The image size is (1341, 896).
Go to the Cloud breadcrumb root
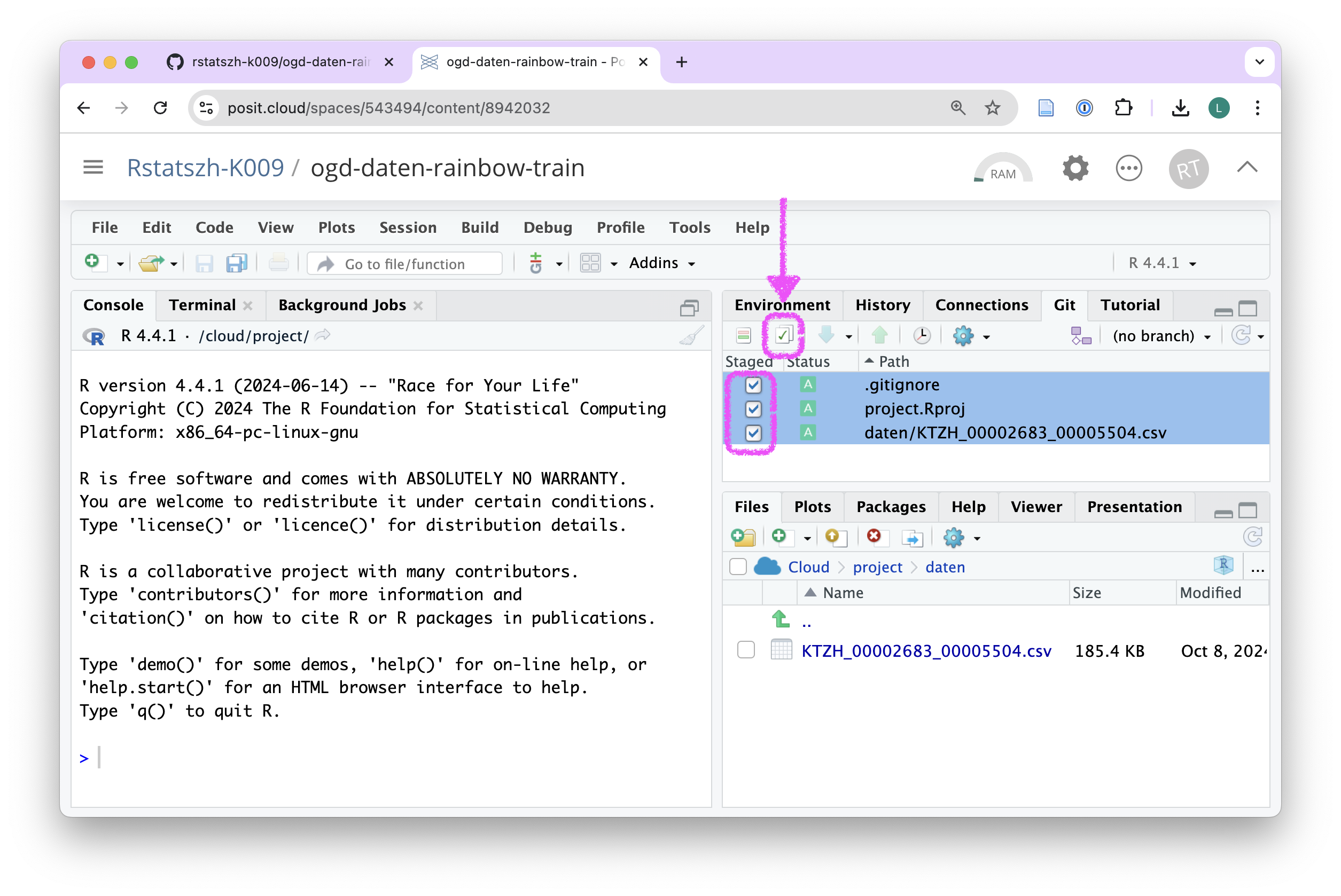pos(808,567)
